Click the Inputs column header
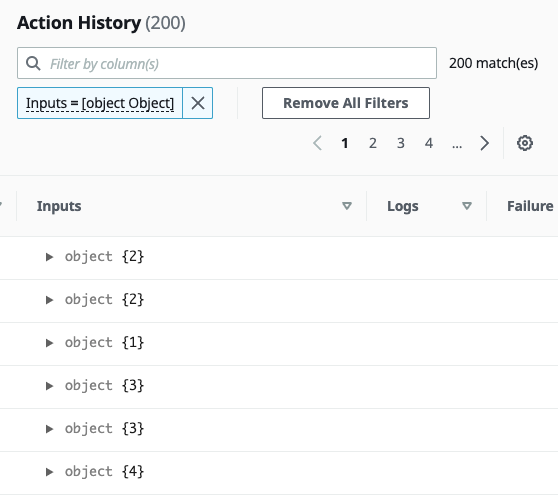This screenshot has height=504, width=558. (59, 206)
